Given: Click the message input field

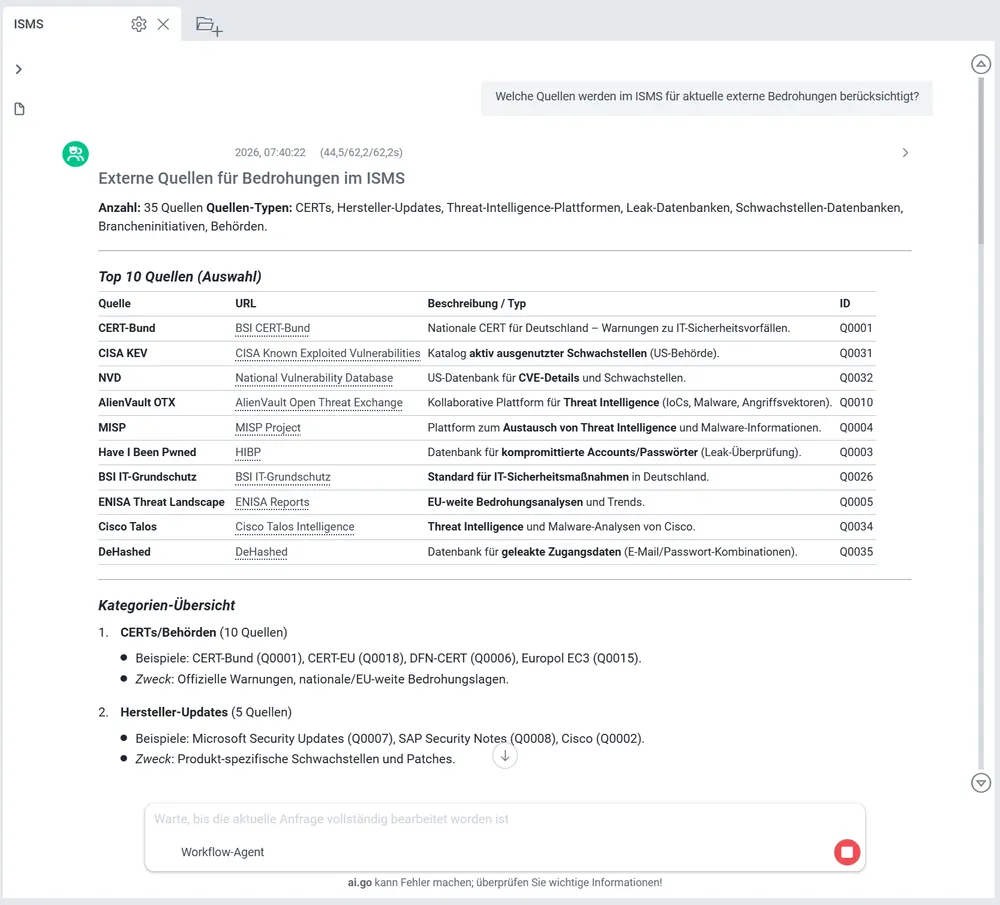Looking at the screenshot, I should tap(504, 819).
